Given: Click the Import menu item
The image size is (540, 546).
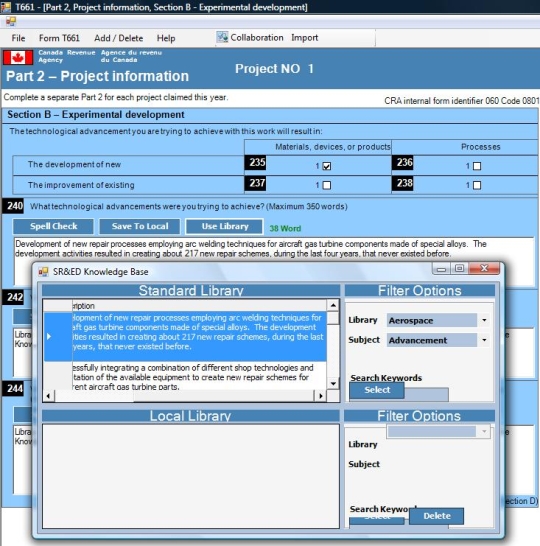Looking at the screenshot, I should tap(305, 38).
